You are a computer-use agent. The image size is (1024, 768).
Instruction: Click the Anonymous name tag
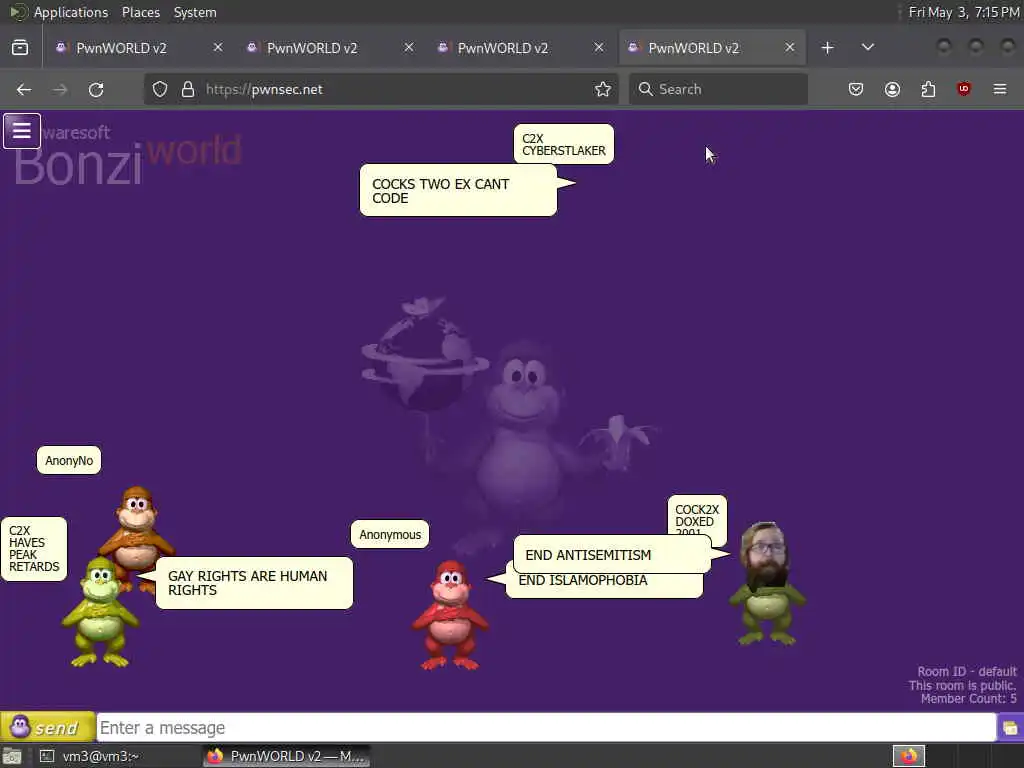click(x=390, y=535)
